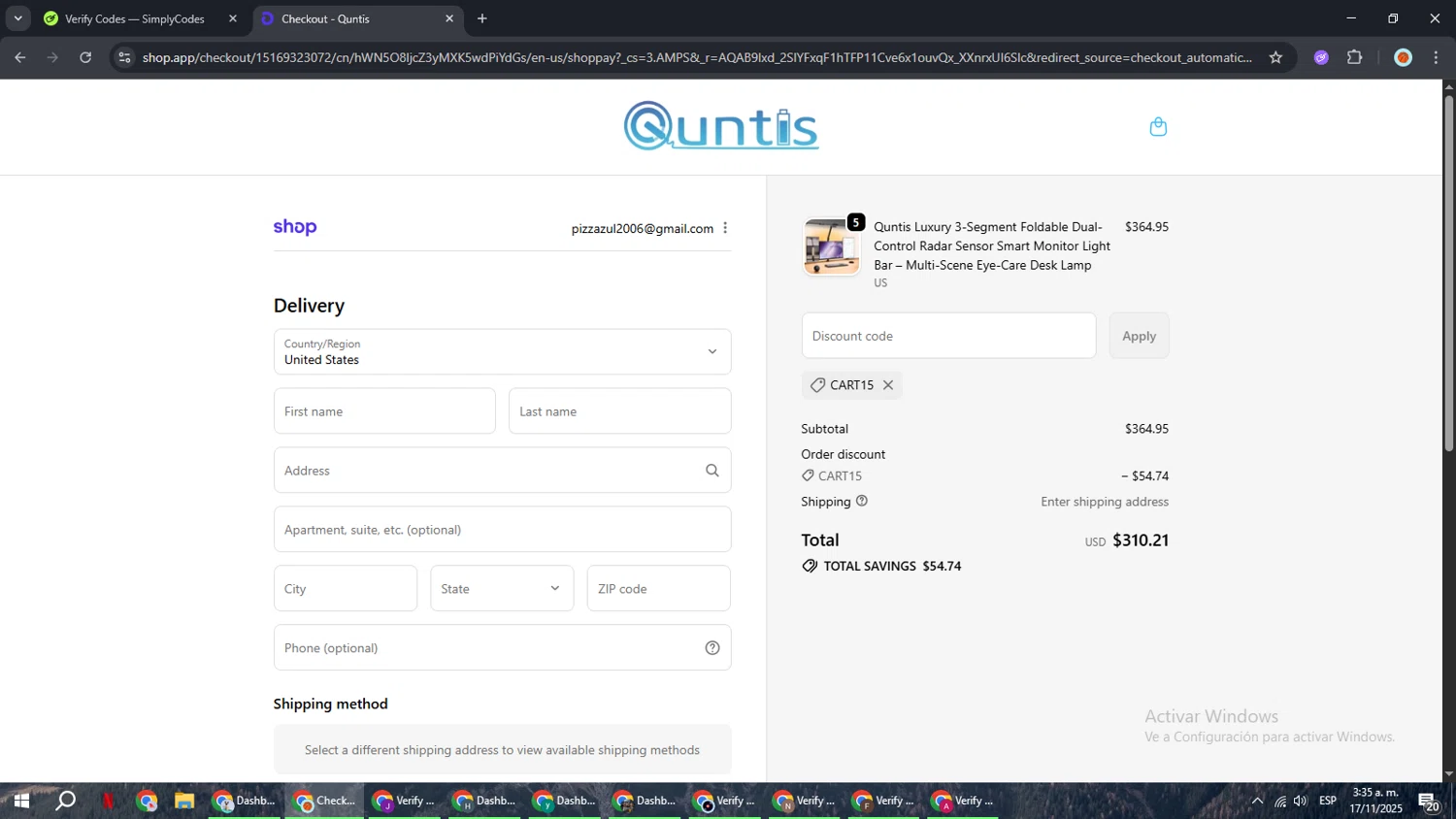Close the Verify Codes SimplyCodes tab
The image size is (1456, 819).
click(233, 18)
